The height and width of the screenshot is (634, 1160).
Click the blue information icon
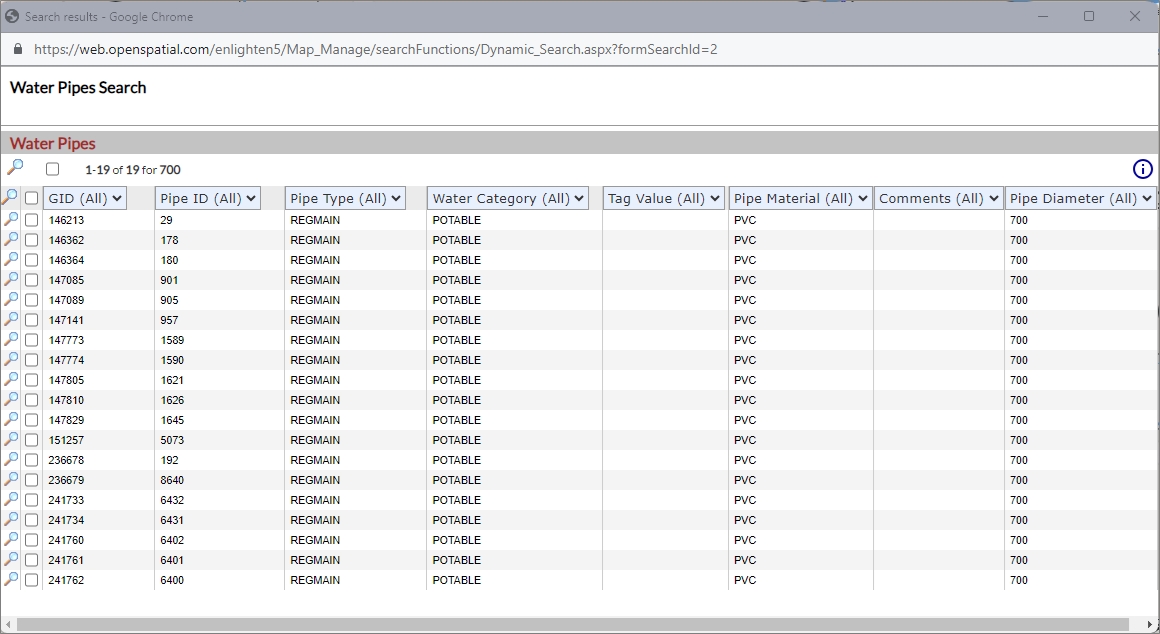(x=1142, y=169)
